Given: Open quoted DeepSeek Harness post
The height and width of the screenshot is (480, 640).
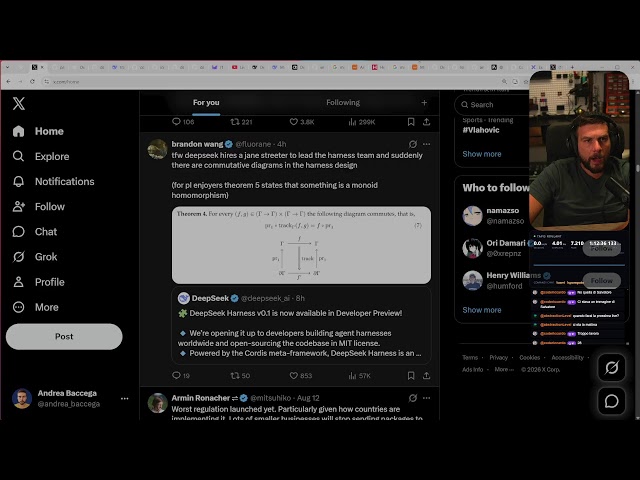Looking at the screenshot, I should pyautogui.click(x=301, y=325).
